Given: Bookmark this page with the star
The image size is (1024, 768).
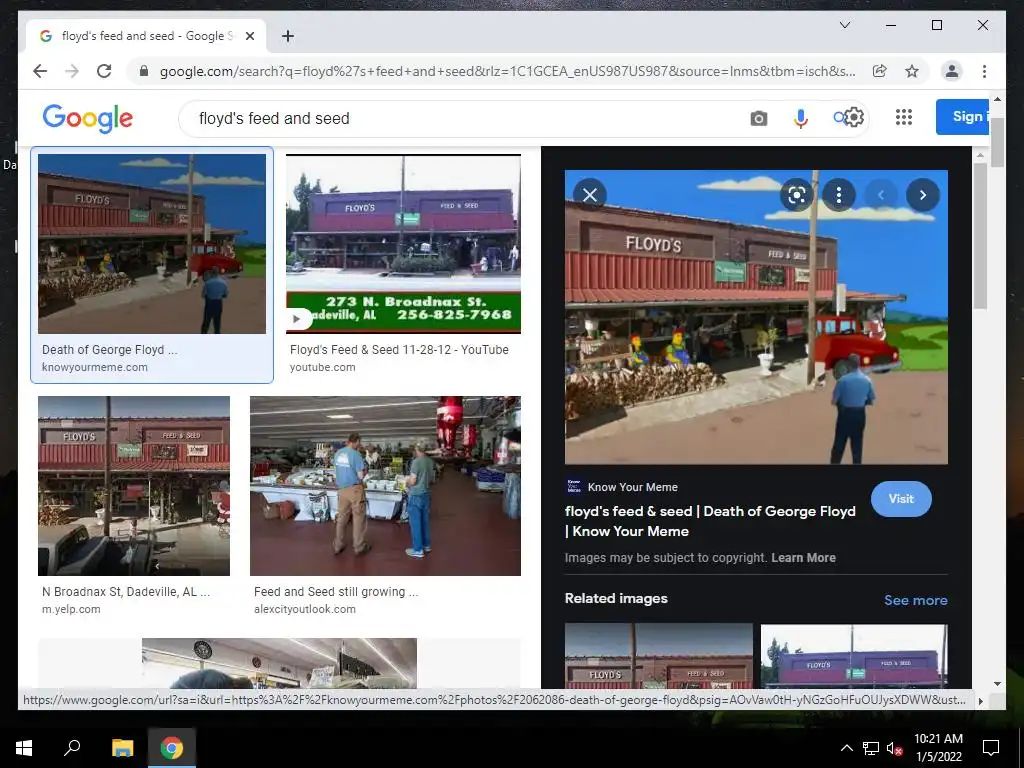Looking at the screenshot, I should click(x=912, y=71).
